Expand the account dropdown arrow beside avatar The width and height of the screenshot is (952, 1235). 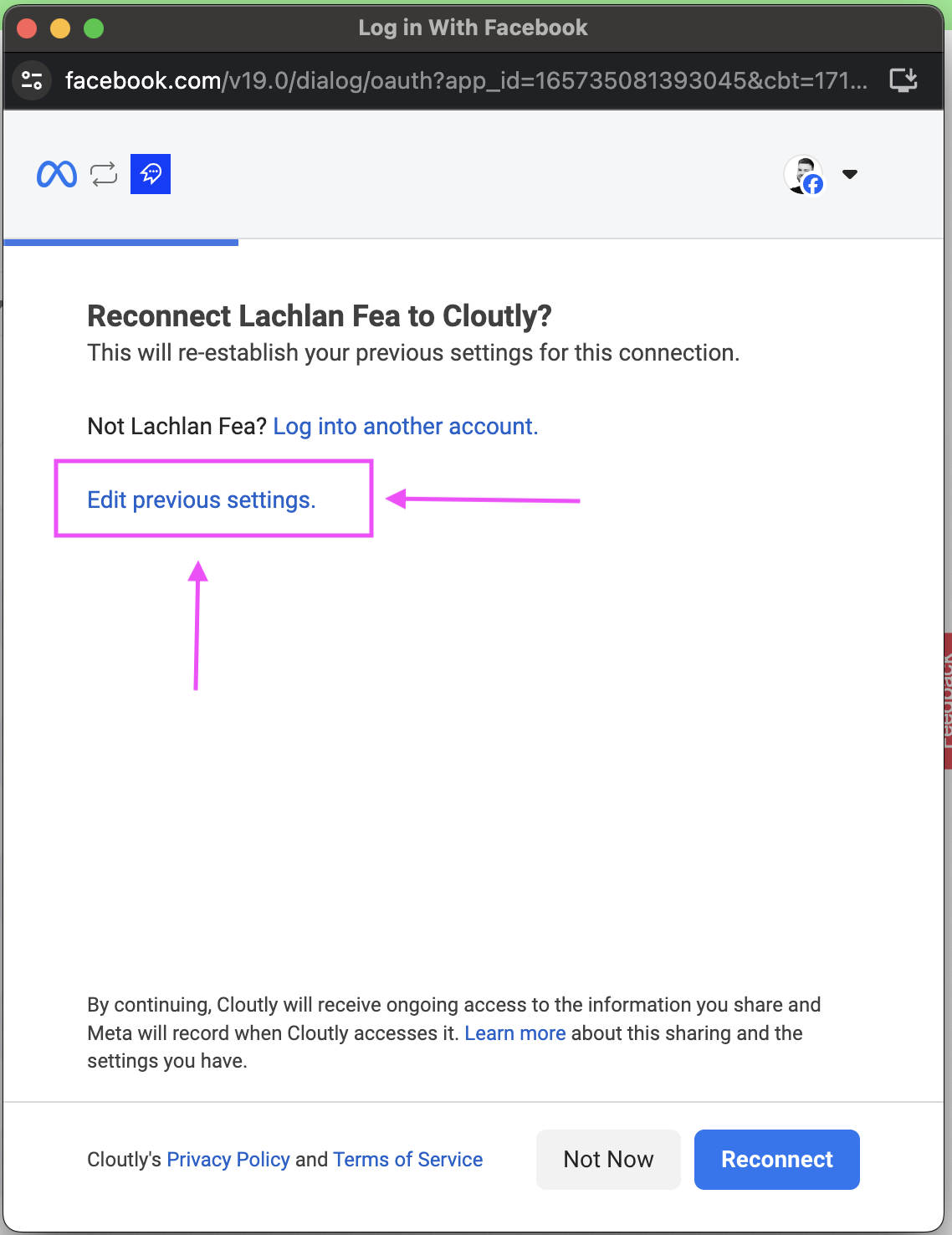tap(850, 174)
